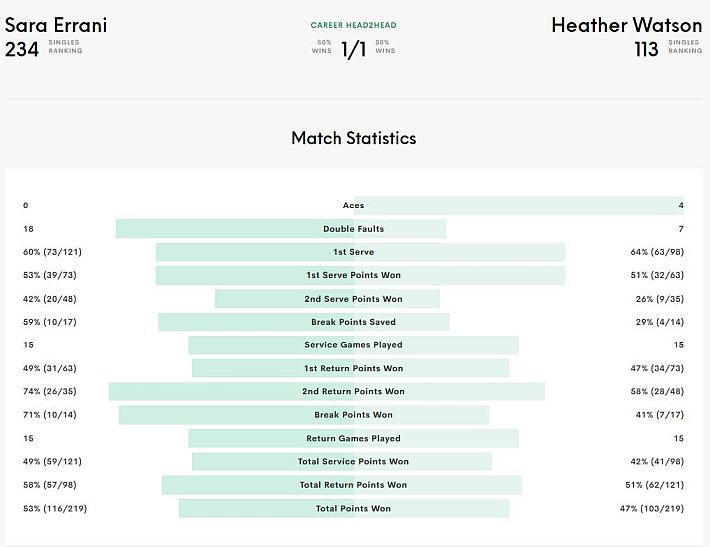Image resolution: width=710 pixels, height=547 pixels.
Task: Click Sara Errani's 234 singles ranking
Action: 22,49
